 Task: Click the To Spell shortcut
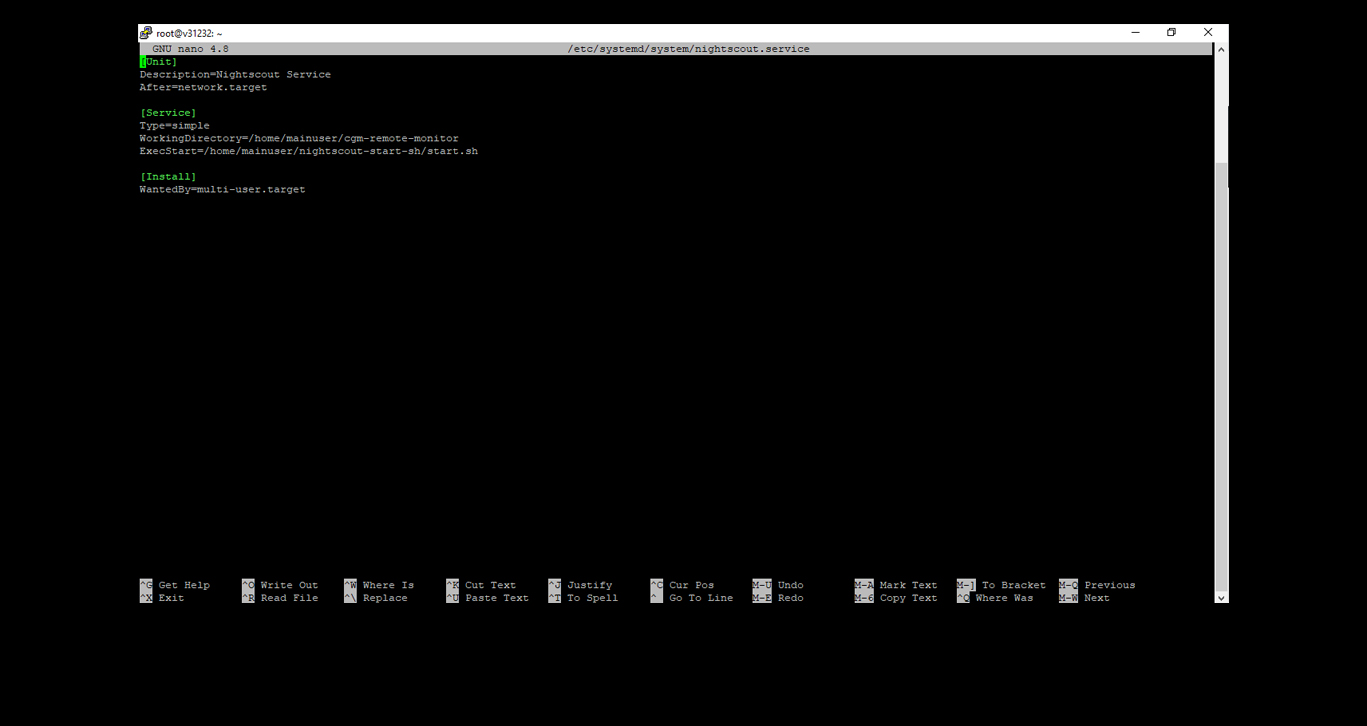[583, 598]
